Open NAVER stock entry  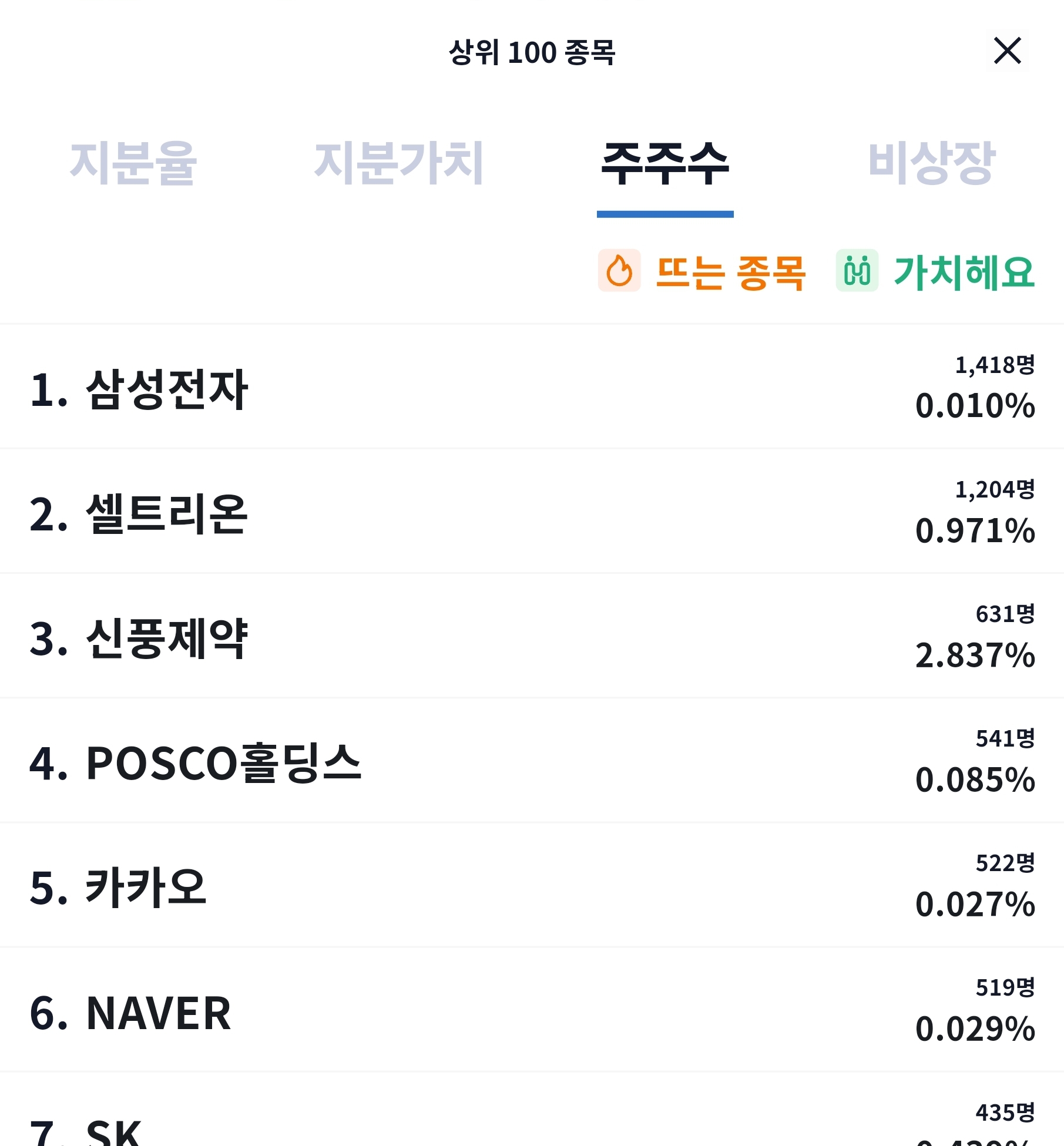532,1010
